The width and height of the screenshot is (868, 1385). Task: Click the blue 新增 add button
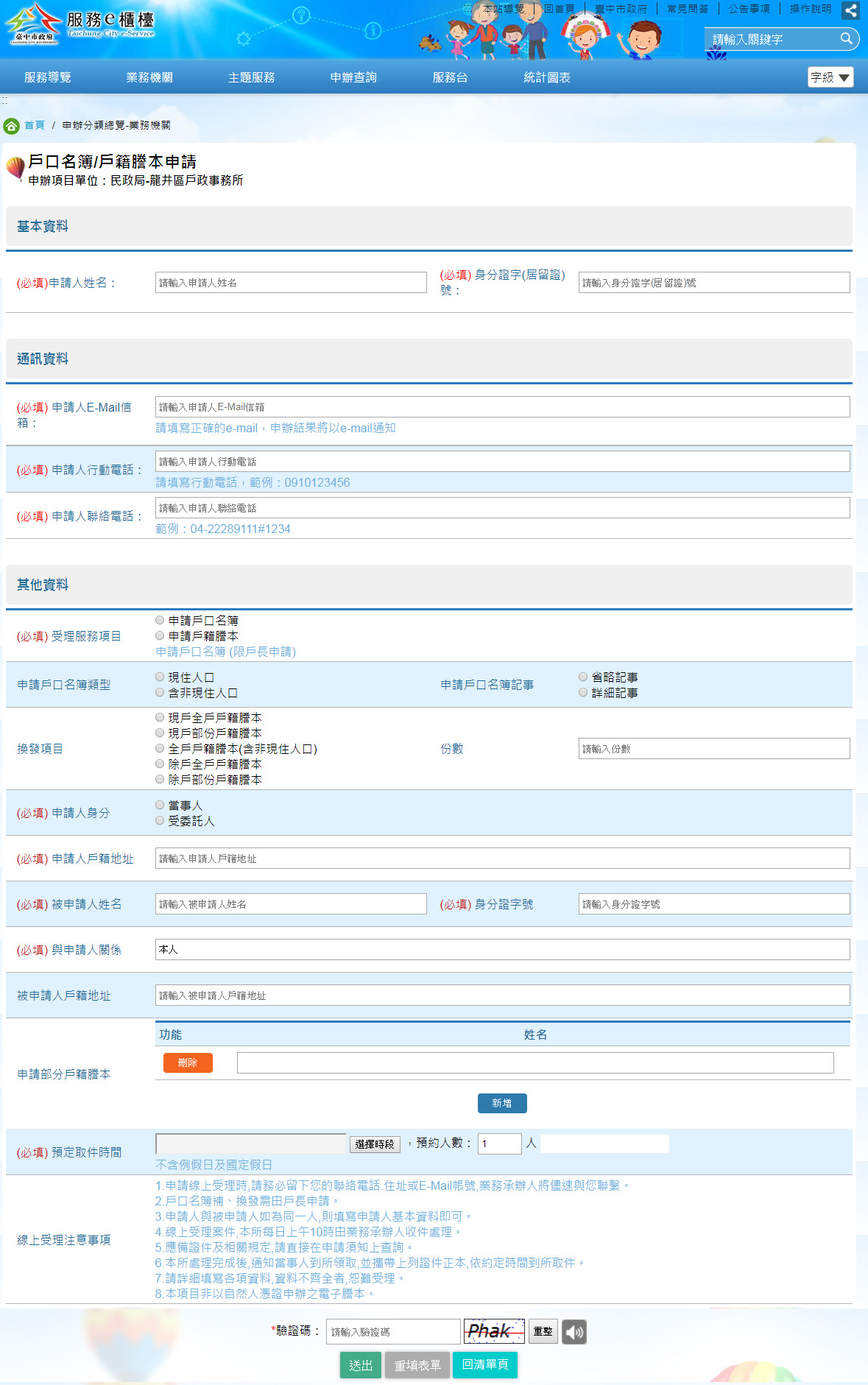[x=502, y=1103]
